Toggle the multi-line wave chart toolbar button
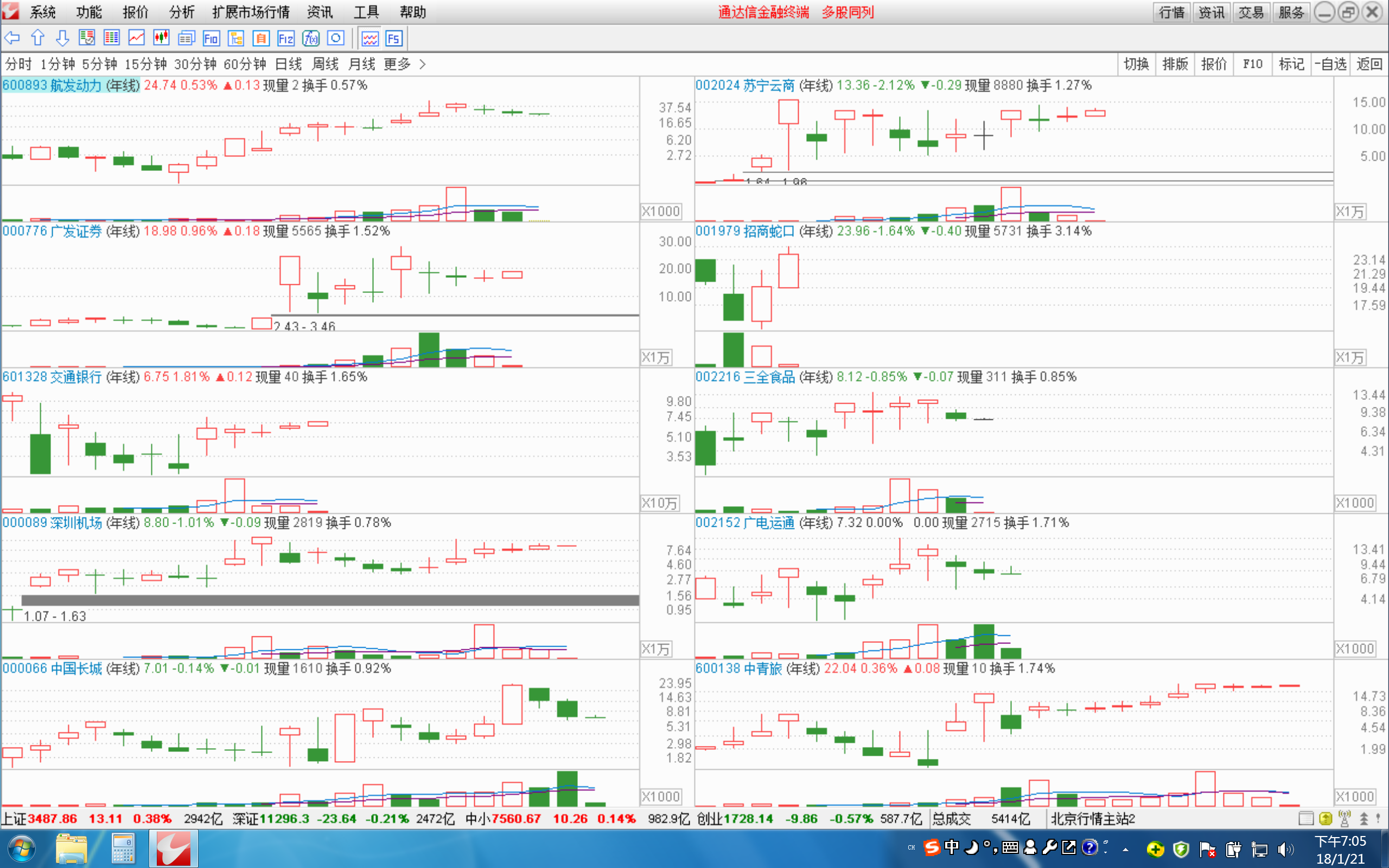1389x868 pixels. (x=370, y=39)
